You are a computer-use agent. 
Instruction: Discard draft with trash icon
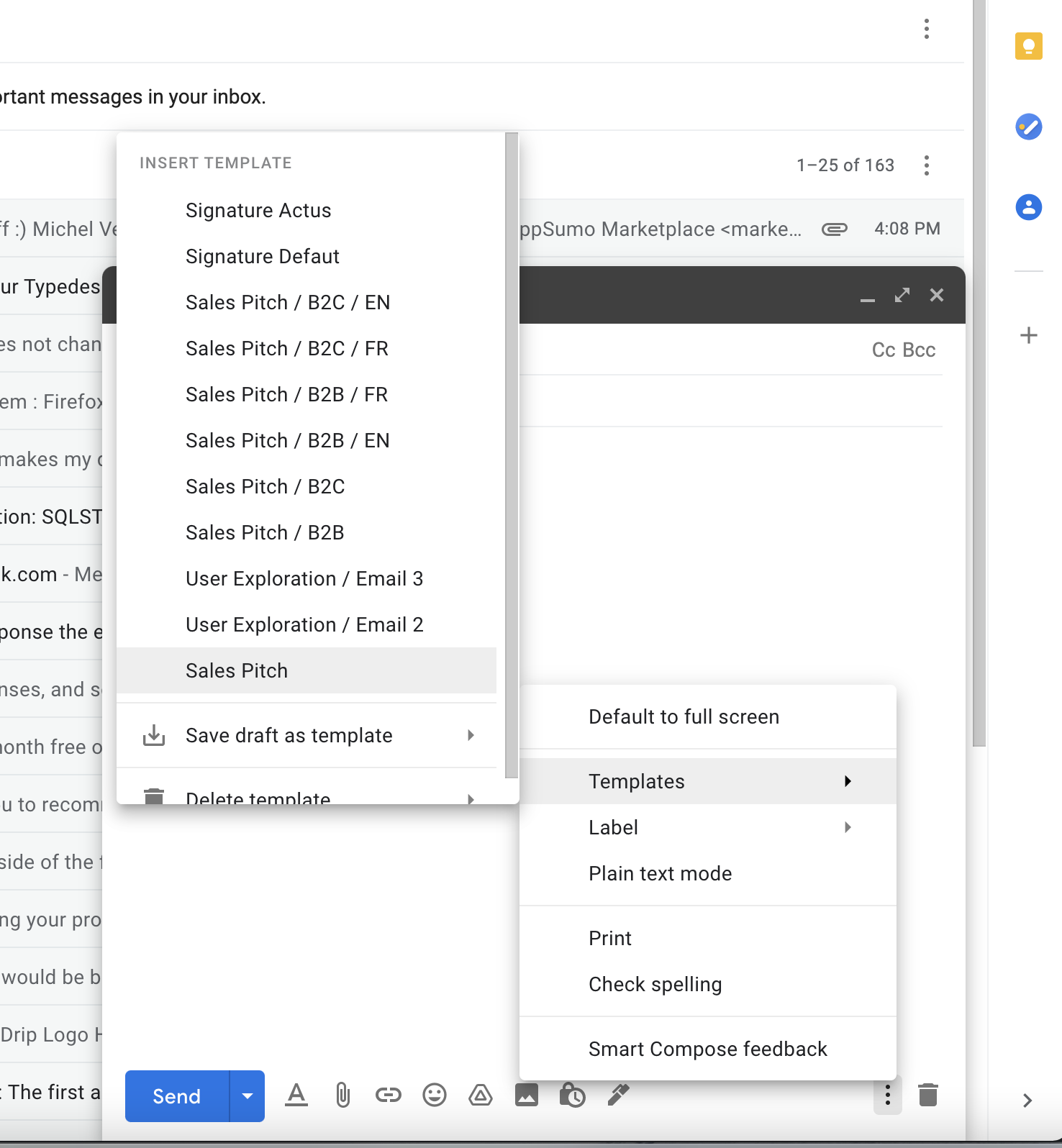click(x=927, y=1095)
